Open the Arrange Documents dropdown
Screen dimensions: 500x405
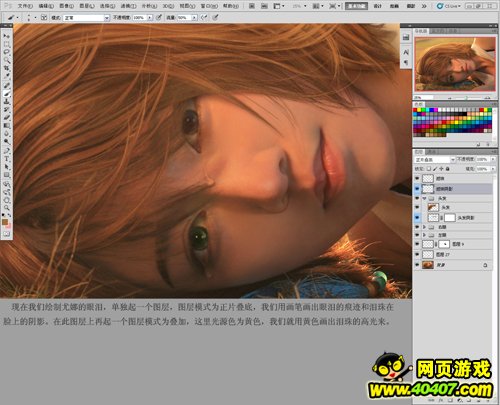pyautogui.click(x=318, y=6)
